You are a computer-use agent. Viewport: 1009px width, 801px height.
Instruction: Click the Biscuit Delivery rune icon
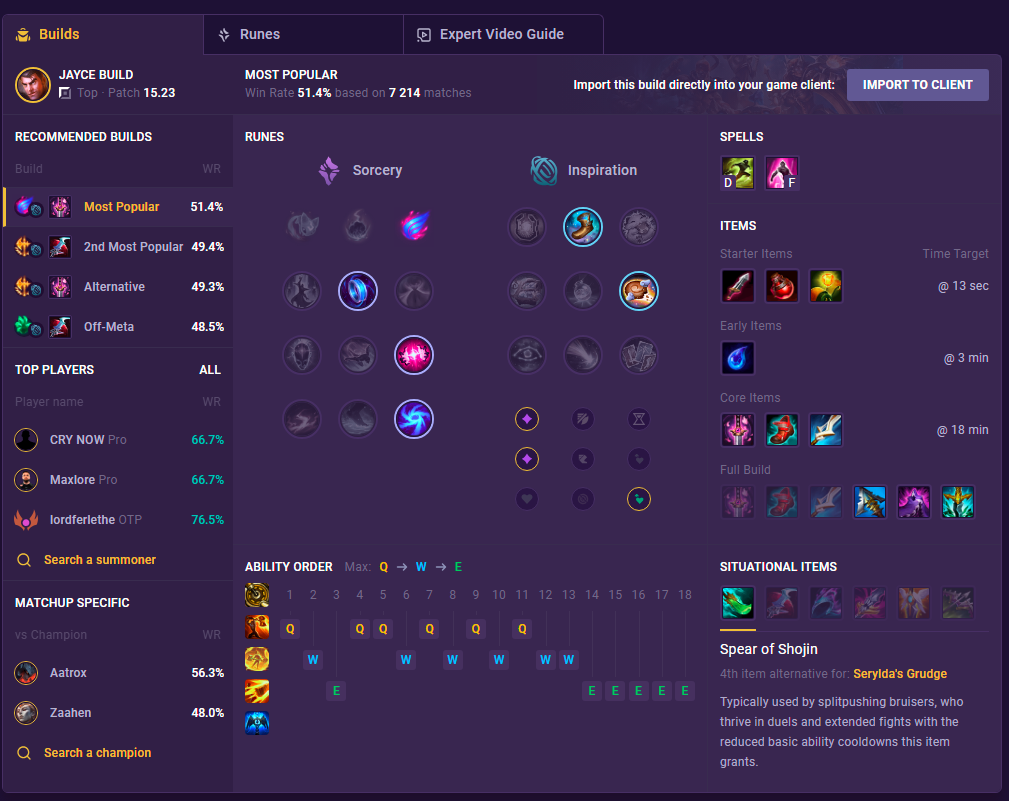638,291
